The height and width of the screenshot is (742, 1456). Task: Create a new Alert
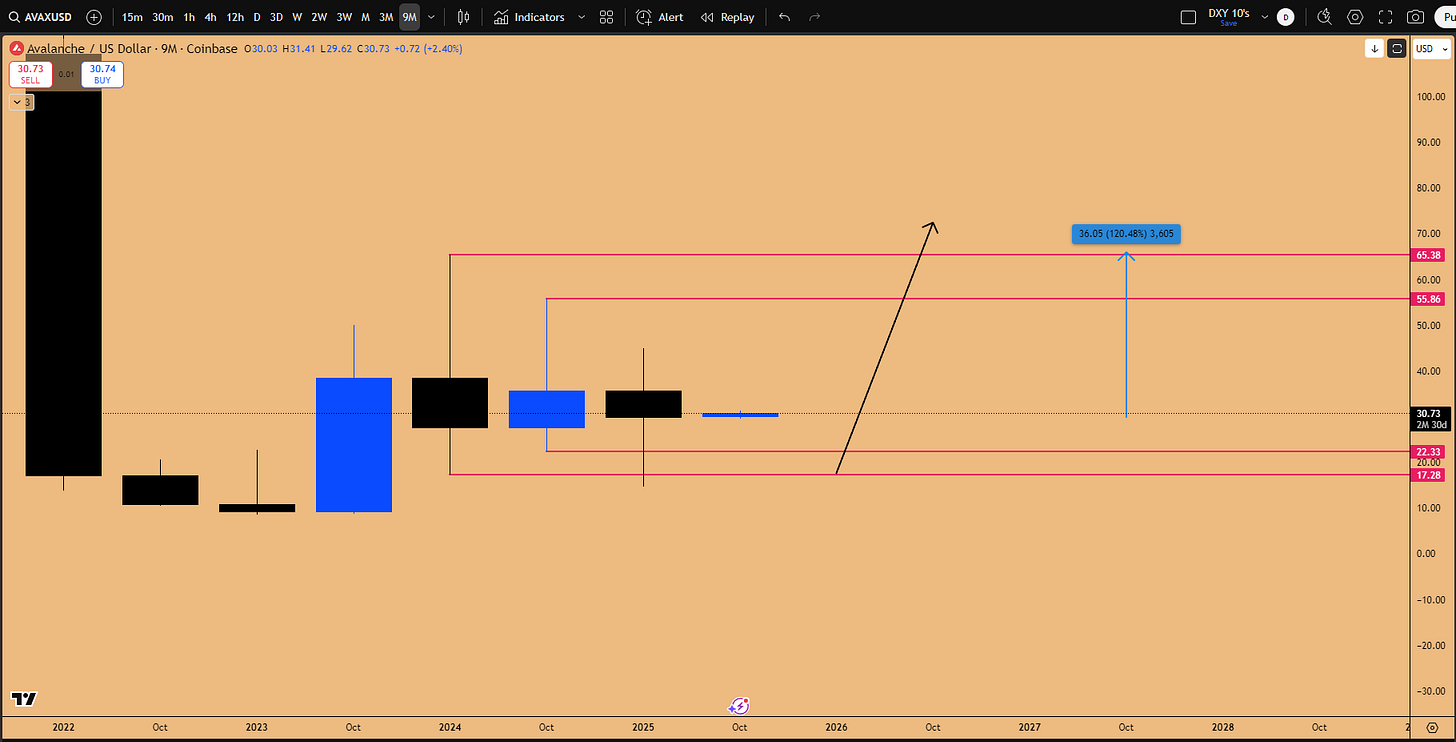(x=660, y=17)
